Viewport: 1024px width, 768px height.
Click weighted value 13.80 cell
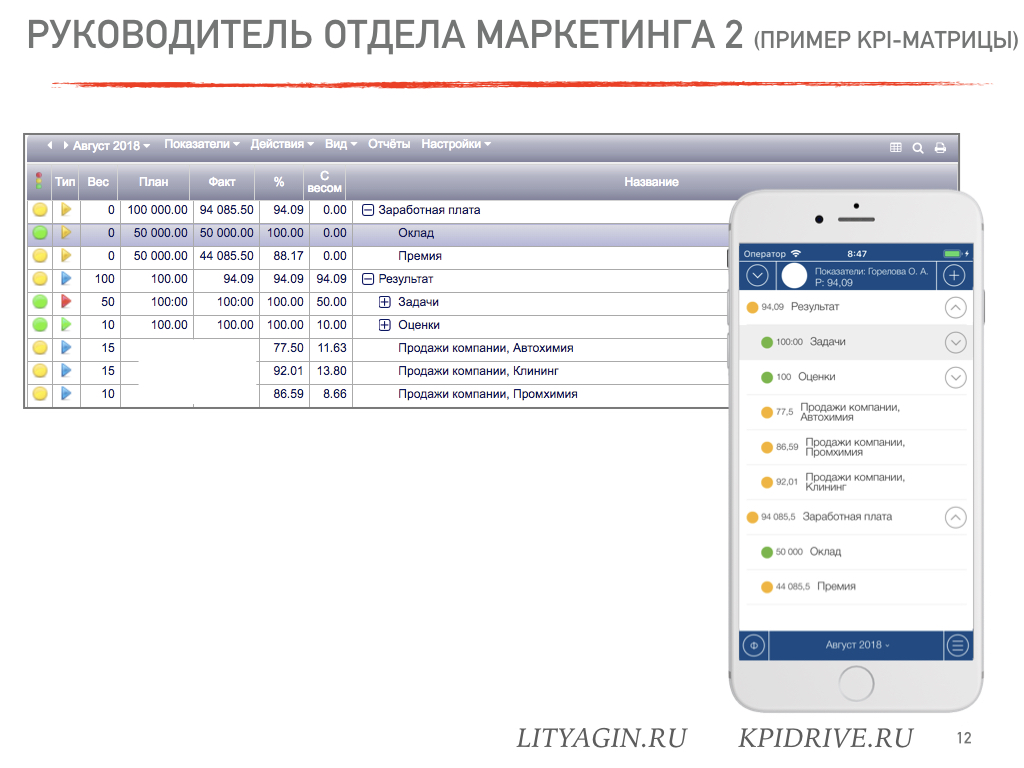coord(332,371)
